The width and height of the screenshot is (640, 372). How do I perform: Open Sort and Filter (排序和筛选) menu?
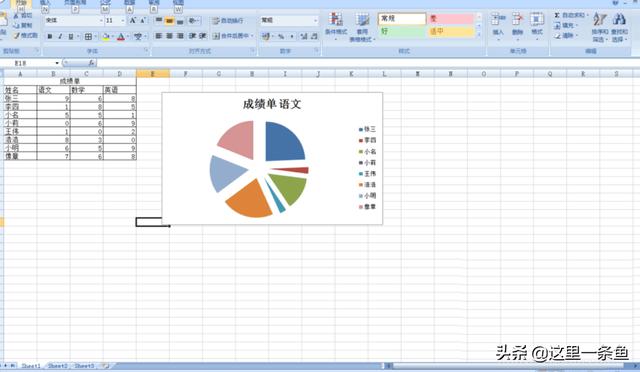(x=600, y=27)
